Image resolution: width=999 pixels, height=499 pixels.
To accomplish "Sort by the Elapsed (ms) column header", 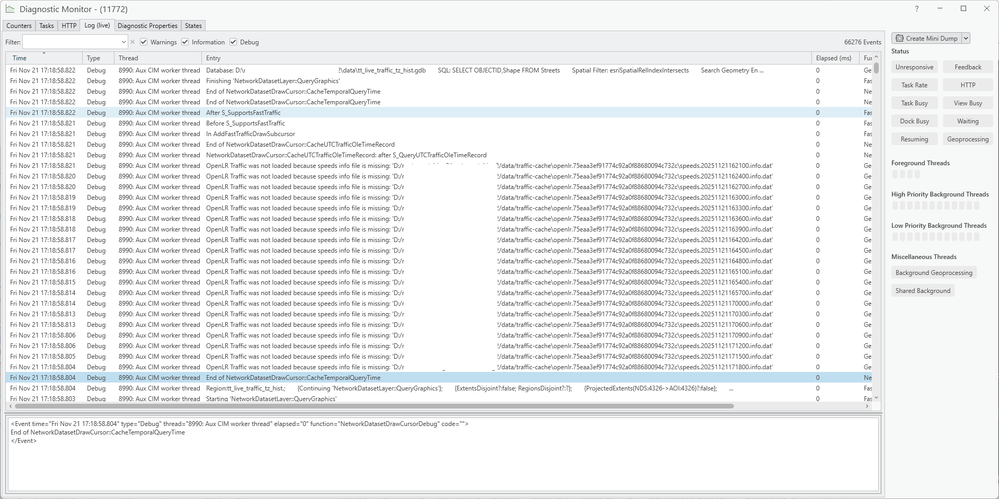I will click(x=835, y=58).
